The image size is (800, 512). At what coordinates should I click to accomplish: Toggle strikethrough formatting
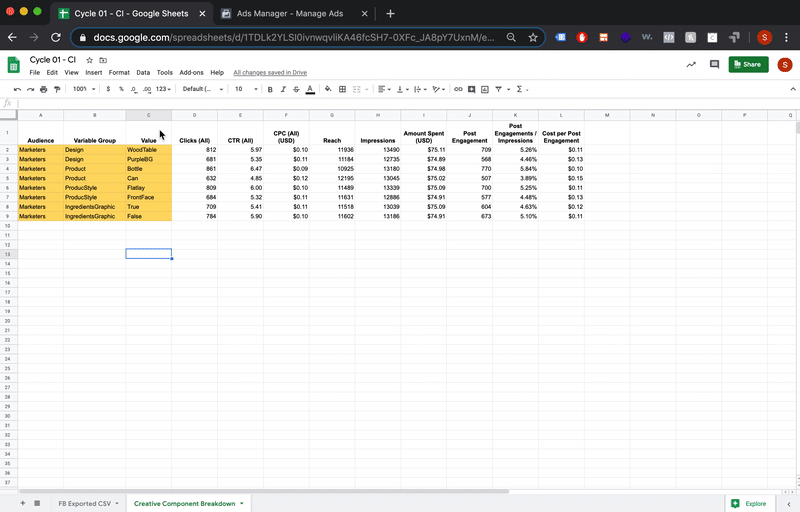click(x=296, y=89)
